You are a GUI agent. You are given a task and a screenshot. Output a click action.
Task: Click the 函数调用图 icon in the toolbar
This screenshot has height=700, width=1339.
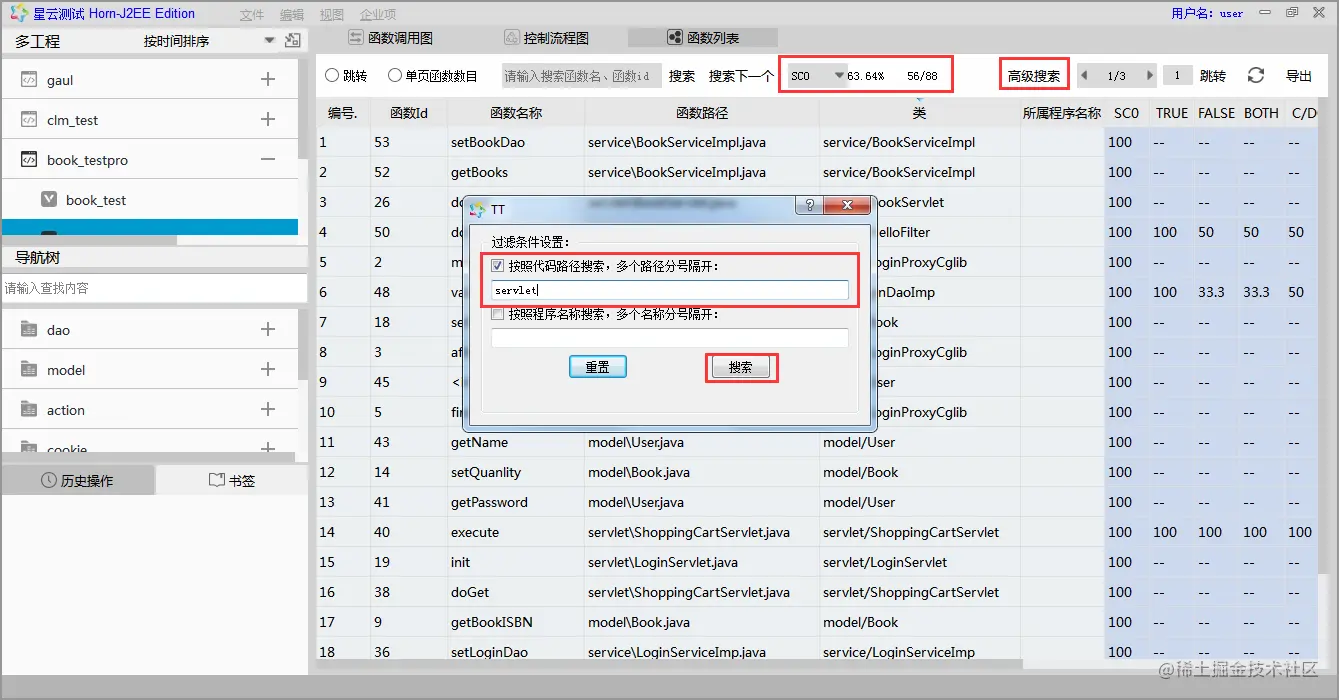(356, 37)
